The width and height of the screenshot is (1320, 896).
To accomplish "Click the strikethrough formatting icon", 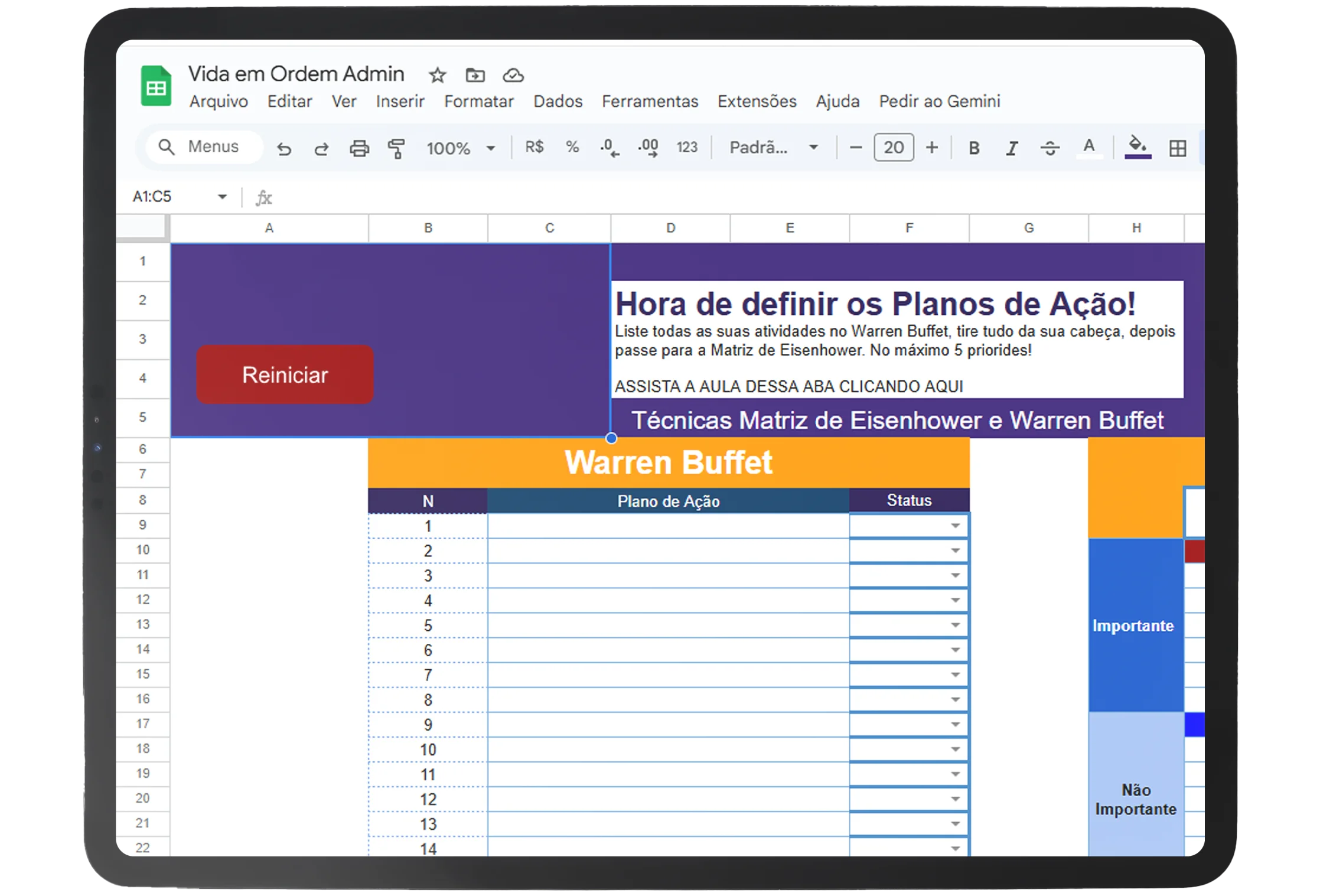I will point(1050,148).
